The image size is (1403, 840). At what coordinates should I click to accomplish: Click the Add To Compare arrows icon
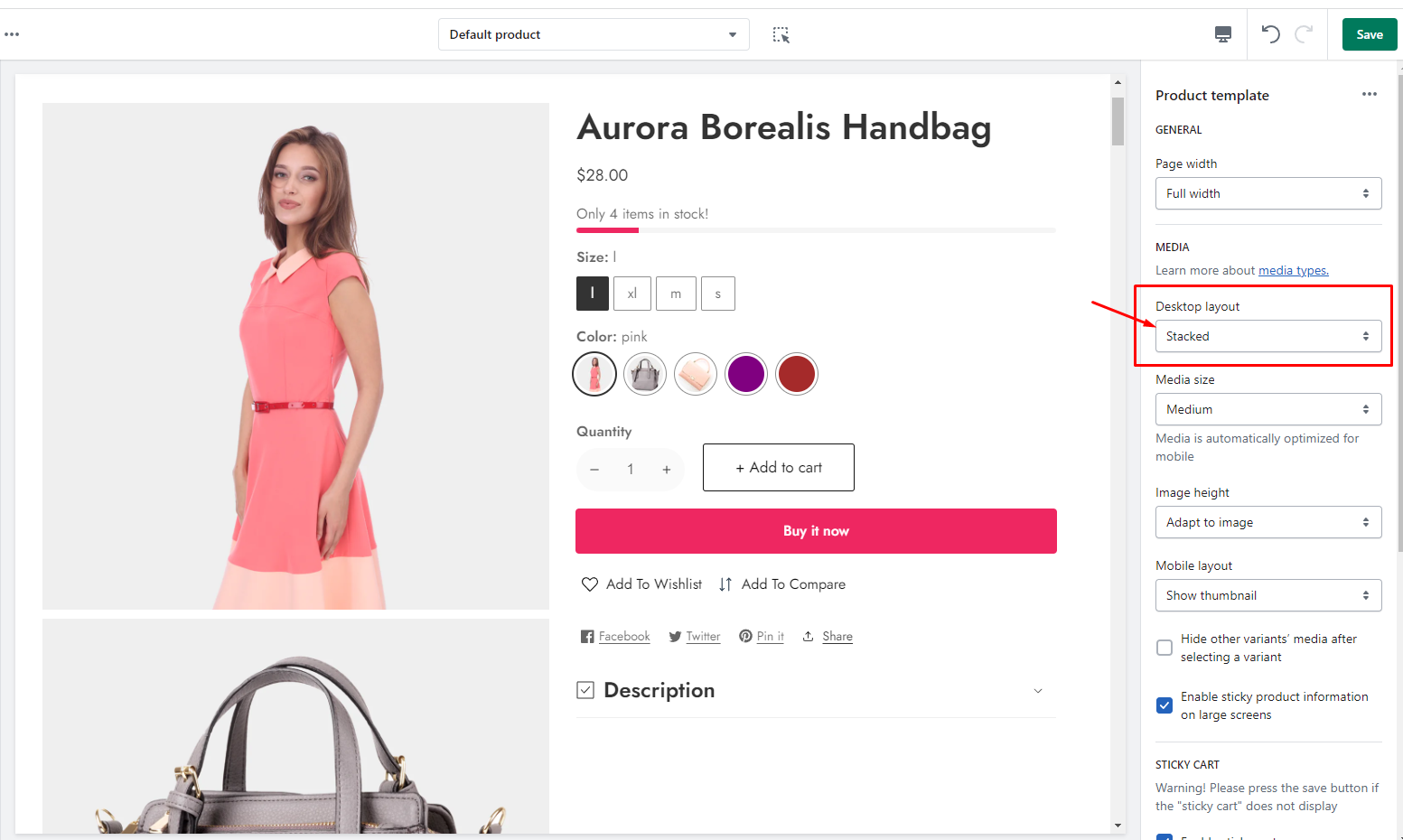tap(725, 584)
